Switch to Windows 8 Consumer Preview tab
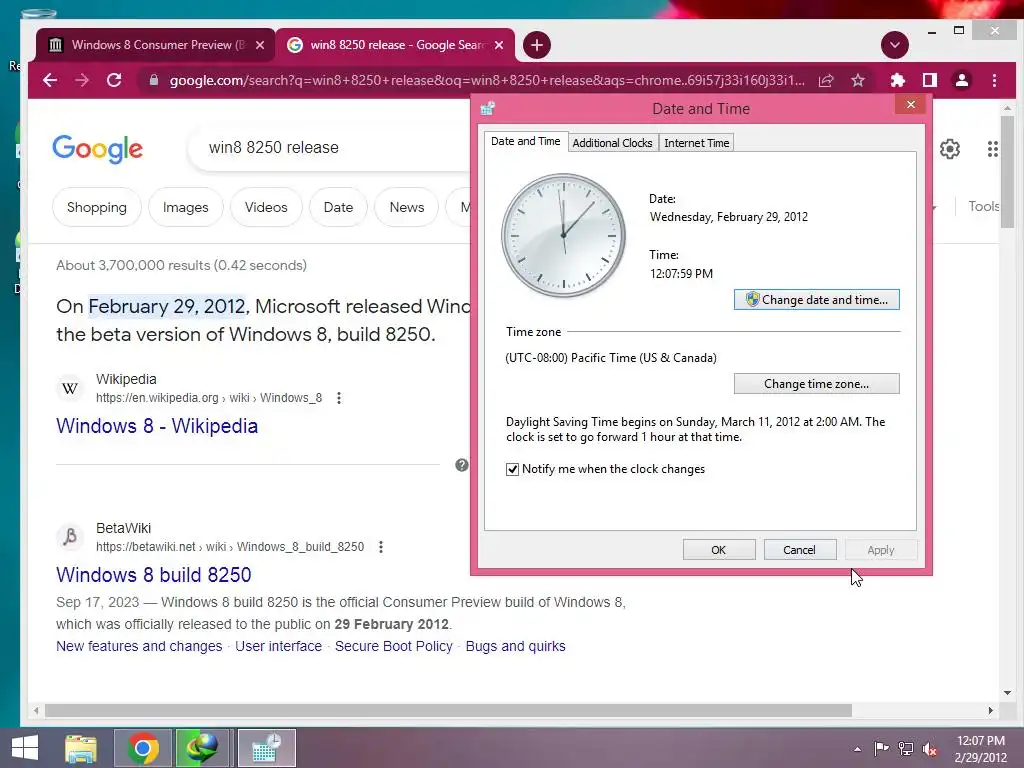Screen dimensions: 1024x768 click(x=155, y=45)
